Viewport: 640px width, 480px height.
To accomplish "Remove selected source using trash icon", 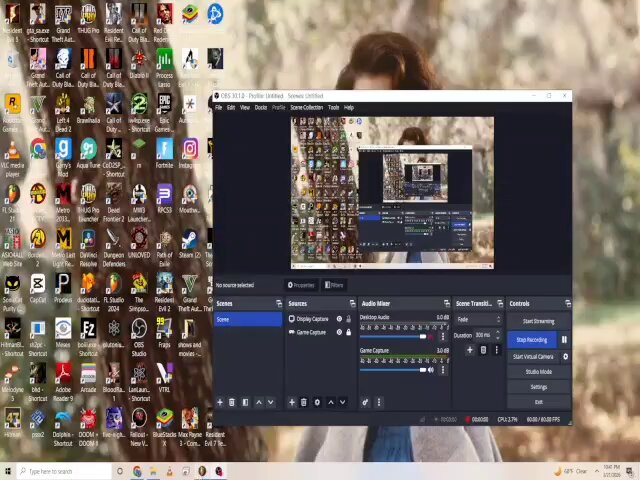I will click(x=304, y=402).
